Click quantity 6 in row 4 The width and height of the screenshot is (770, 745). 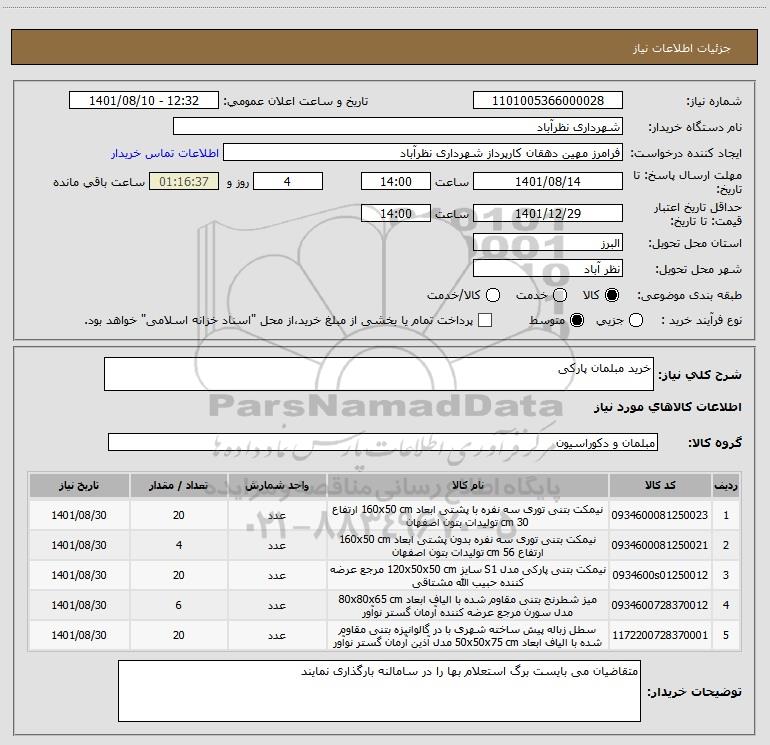pos(178,605)
